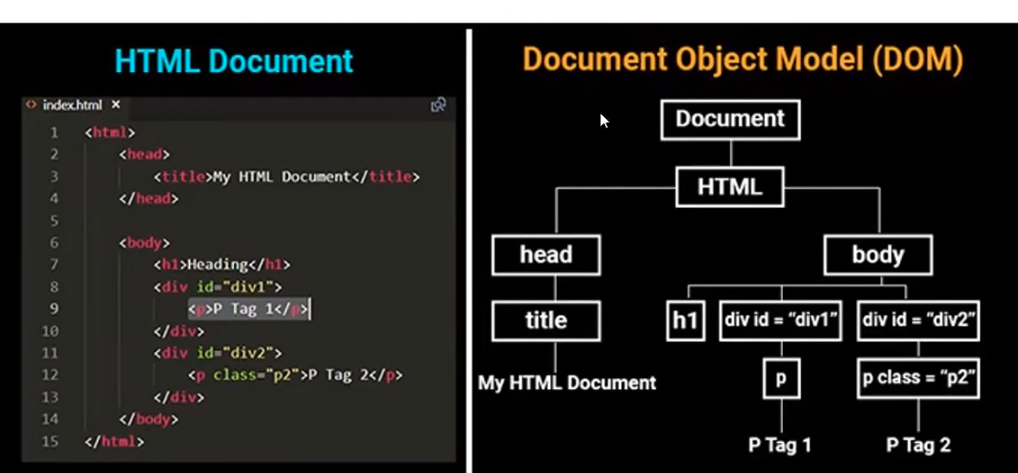
Task: Click the title node in DOM tree
Action: point(546,321)
